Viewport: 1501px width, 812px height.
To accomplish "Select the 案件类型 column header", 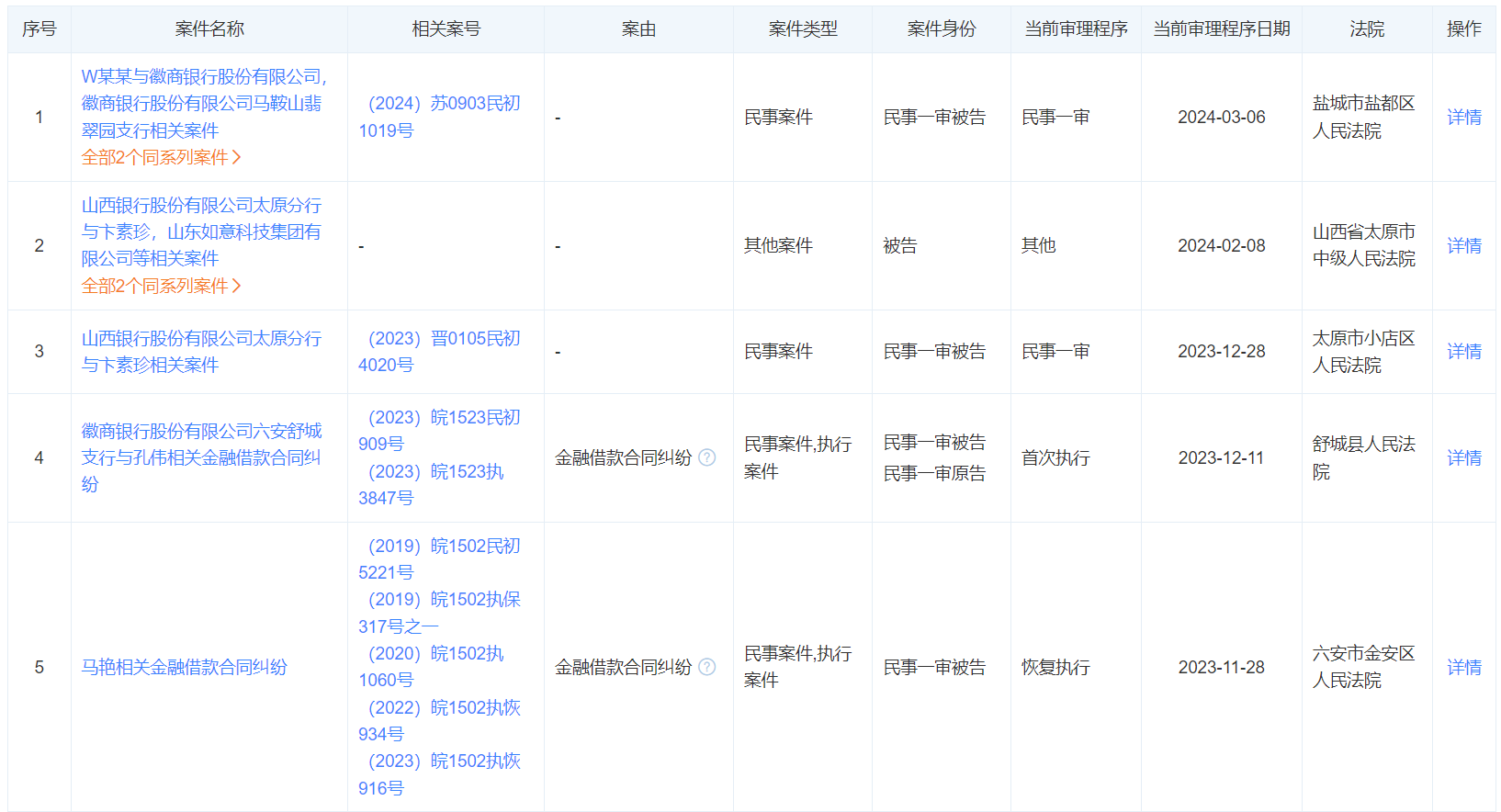I will (803, 29).
